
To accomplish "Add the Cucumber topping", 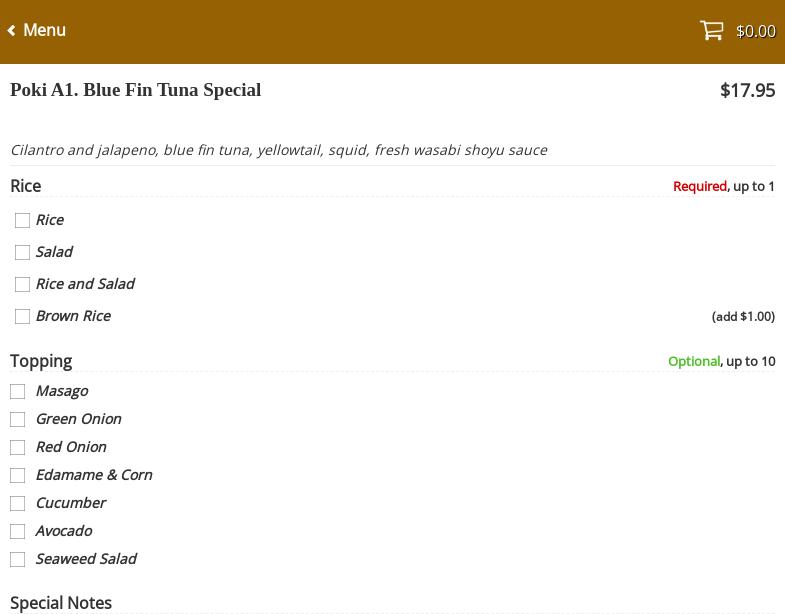I will click(x=18, y=504).
